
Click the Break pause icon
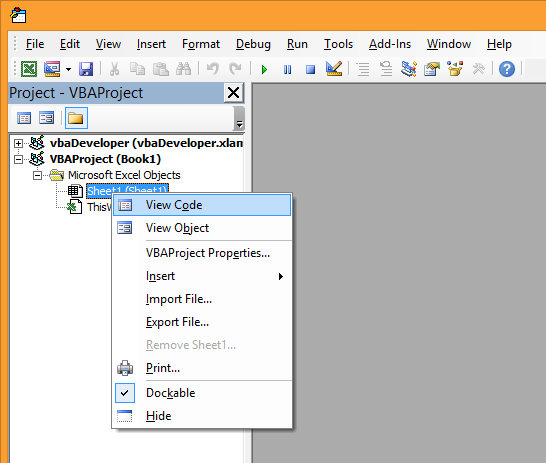(x=287, y=69)
